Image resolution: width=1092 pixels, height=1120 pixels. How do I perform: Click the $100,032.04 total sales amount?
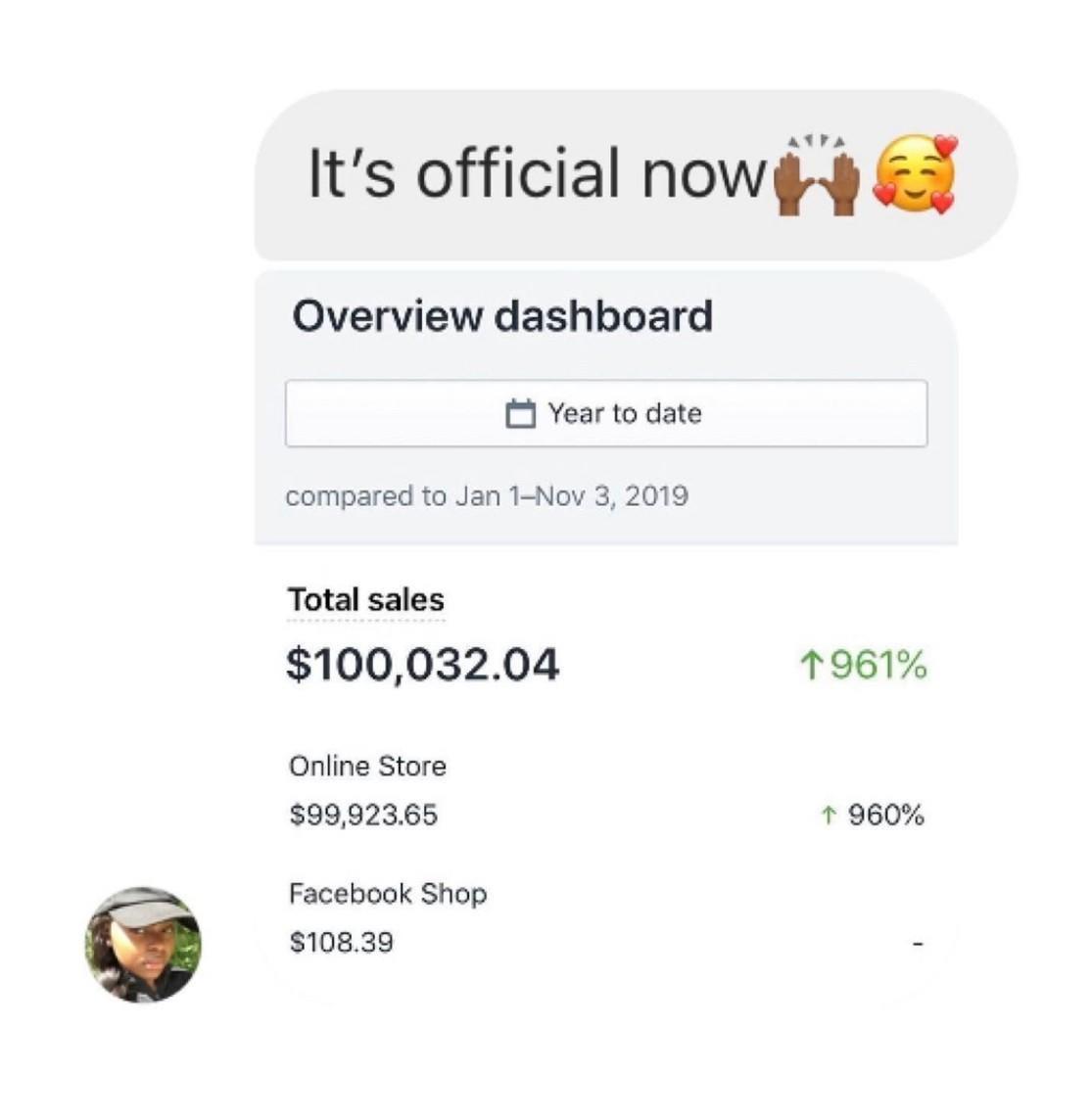422,665
